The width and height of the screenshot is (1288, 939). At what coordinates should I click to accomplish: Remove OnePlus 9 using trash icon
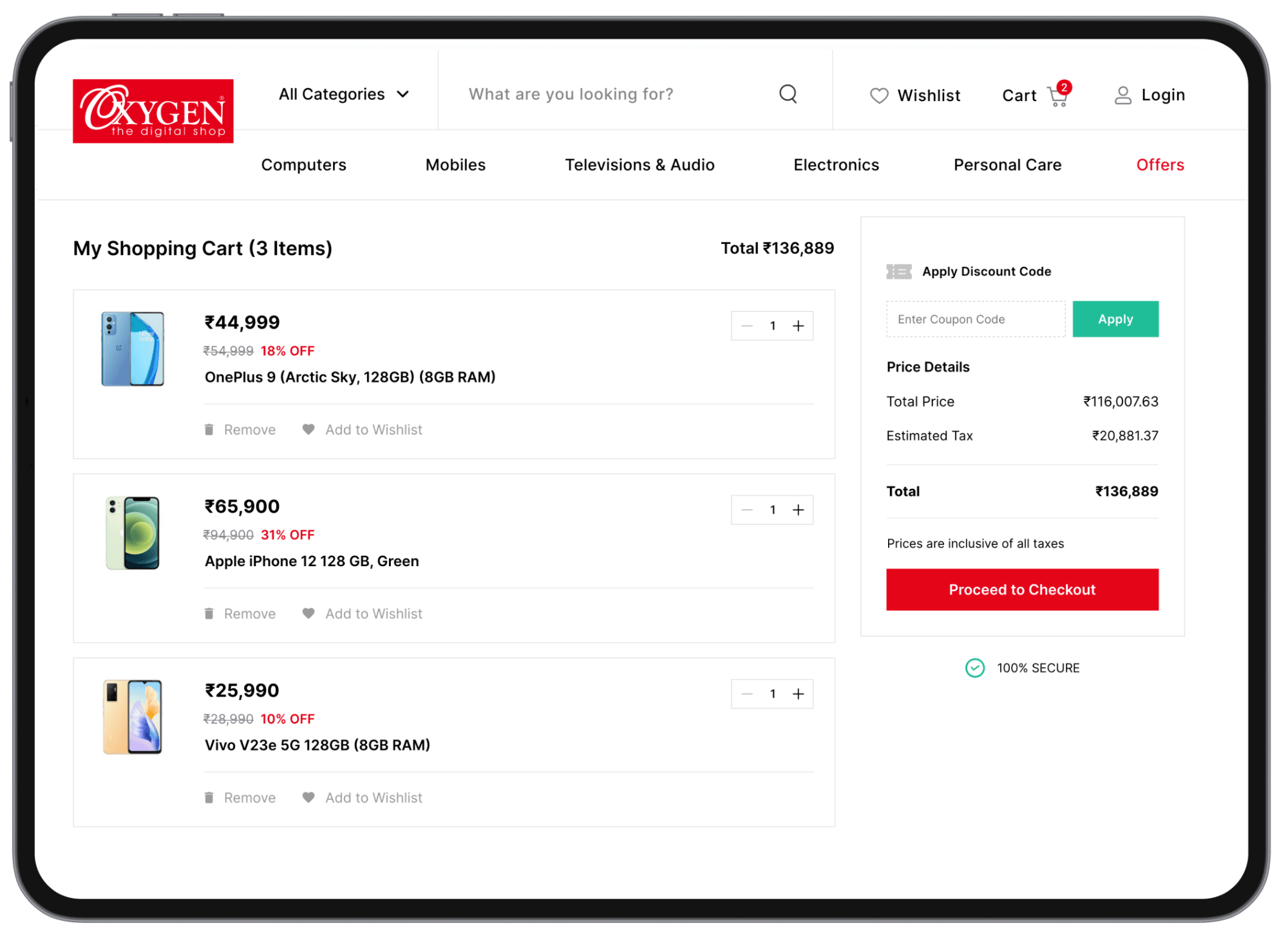[x=209, y=430]
